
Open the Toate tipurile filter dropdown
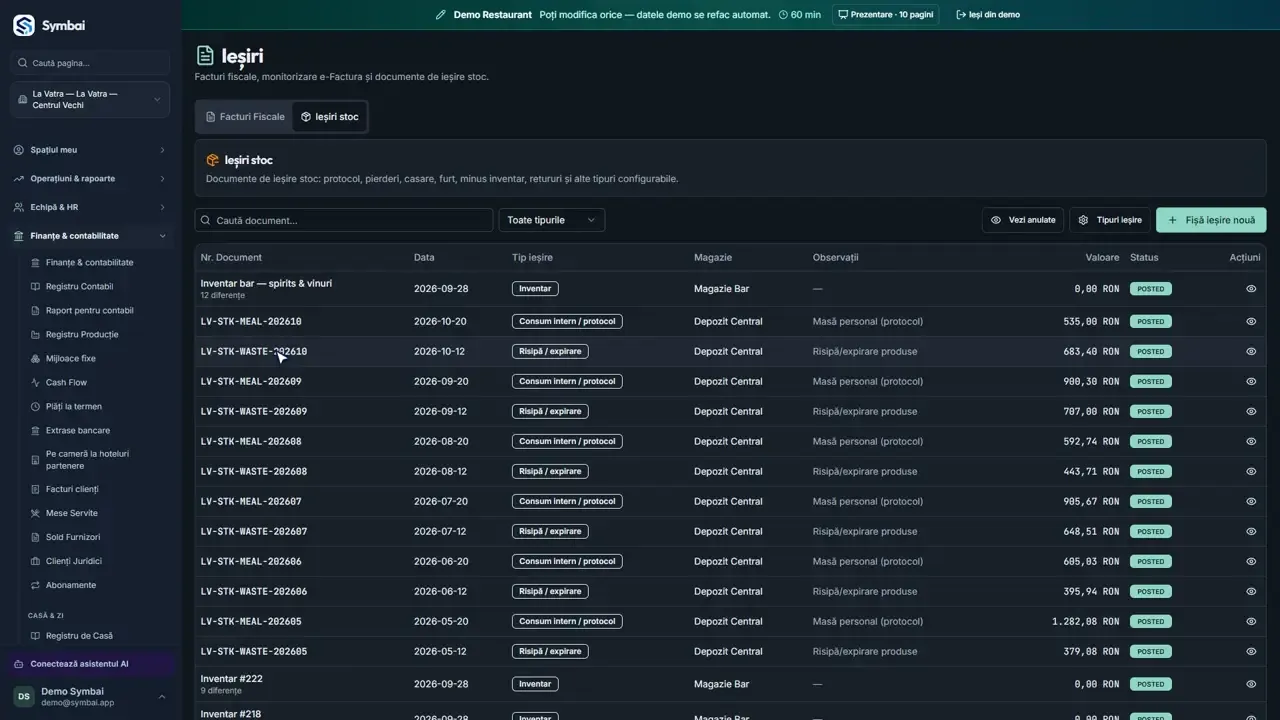tap(552, 220)
